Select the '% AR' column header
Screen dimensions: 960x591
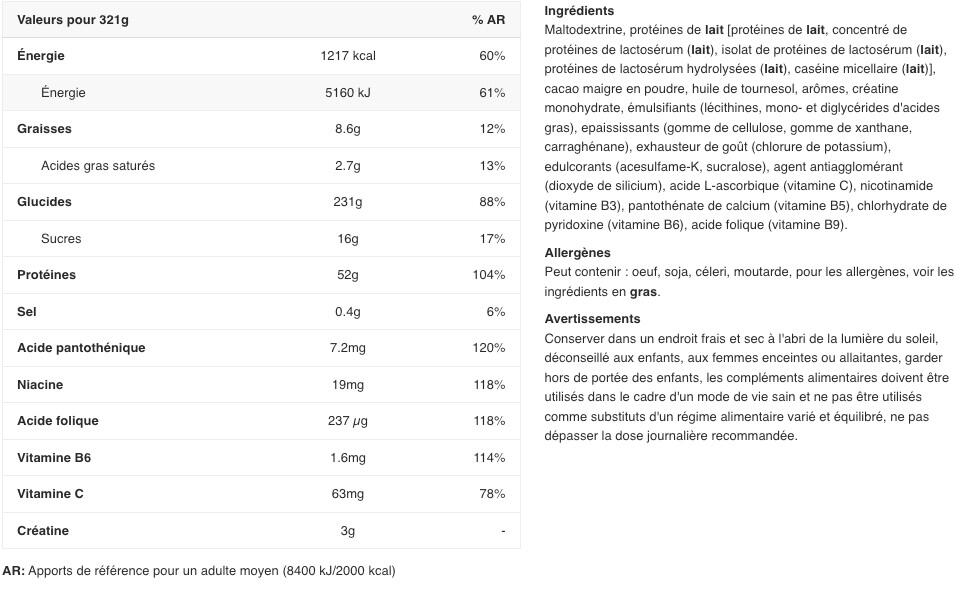pos(488,20)
